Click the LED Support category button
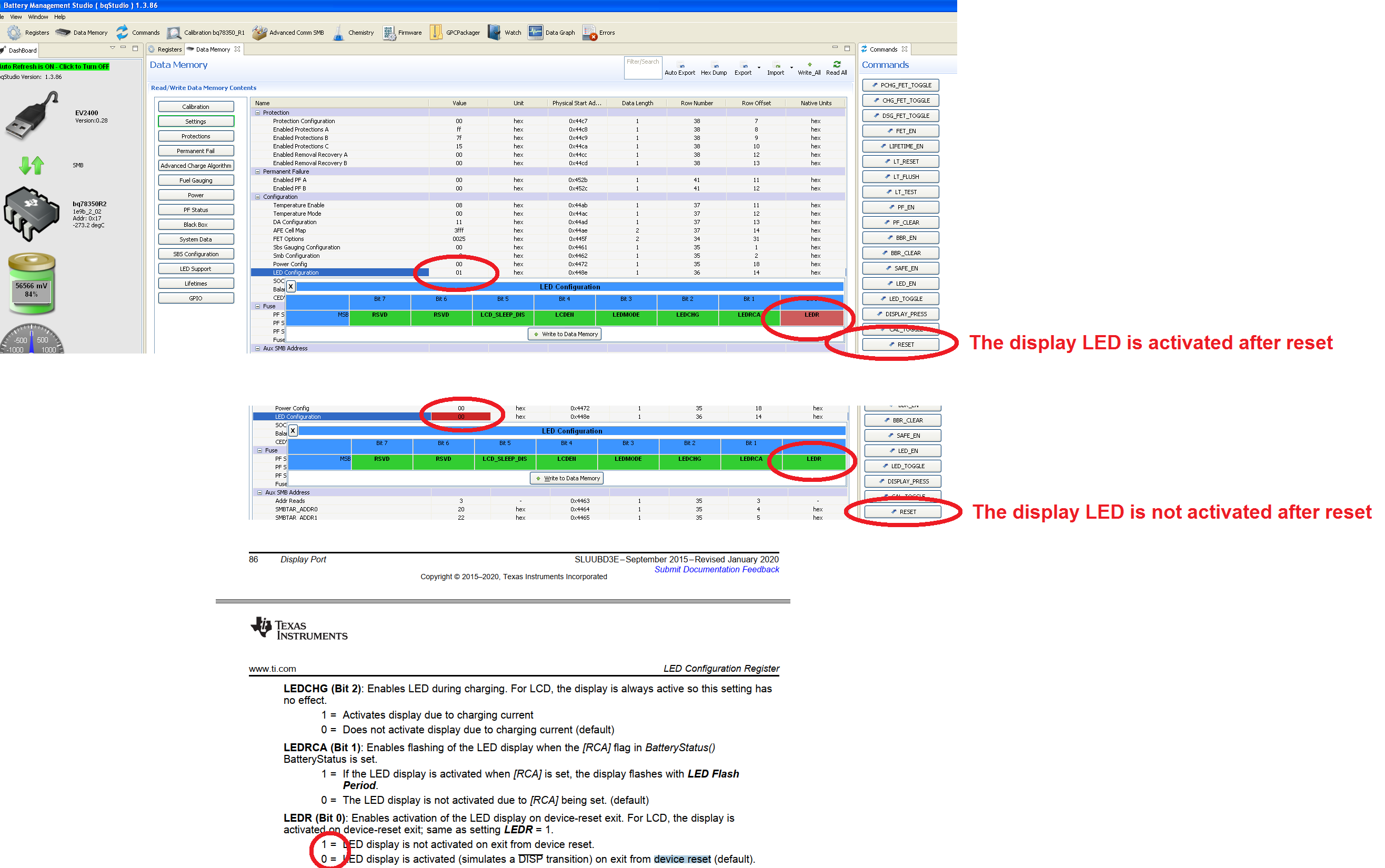This screenshot has width=1385, height=868. 196,269
